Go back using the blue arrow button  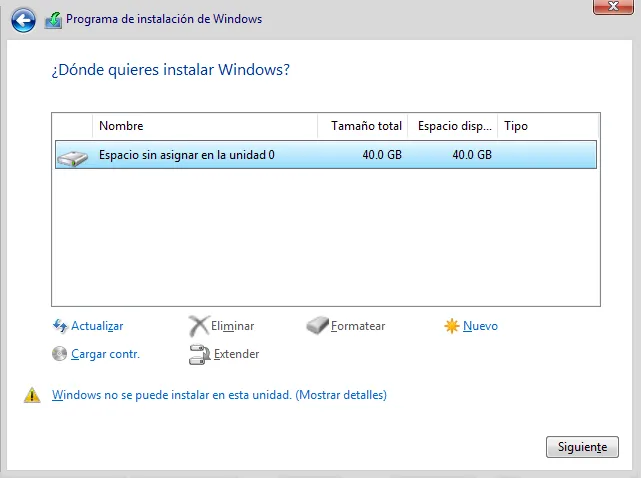click(23, 20)
